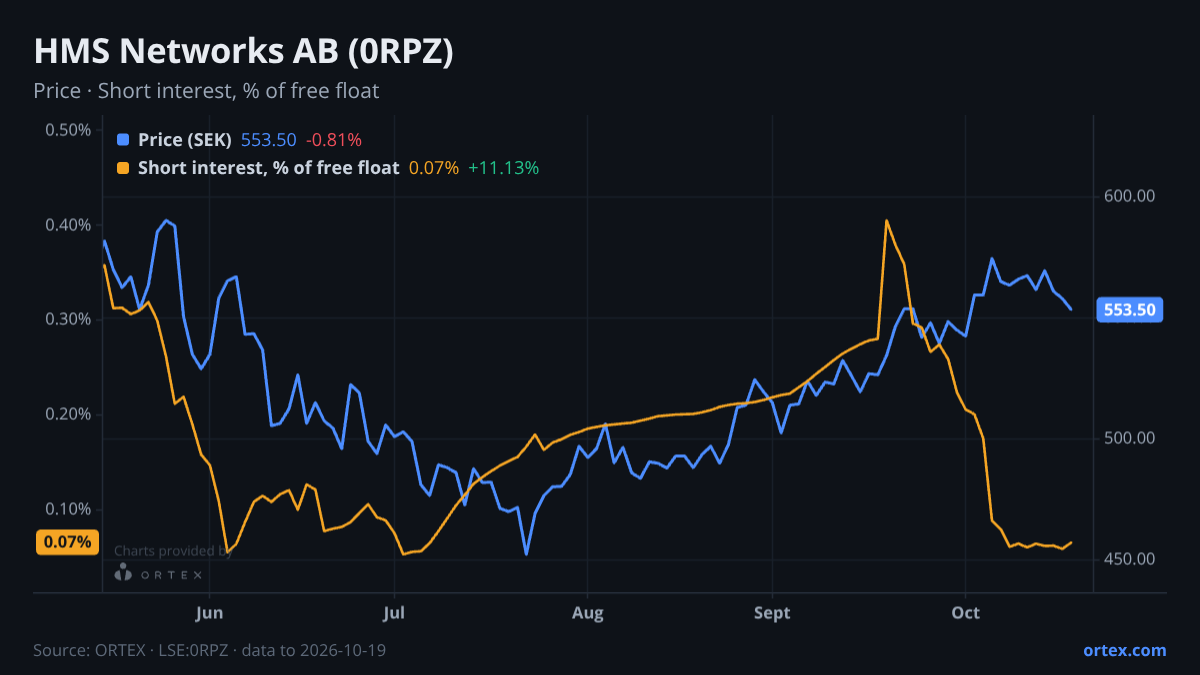This screenshot has height=675, width=1200.
Task: Click the -0.81% price change value
Action: [x=334, y=140]
